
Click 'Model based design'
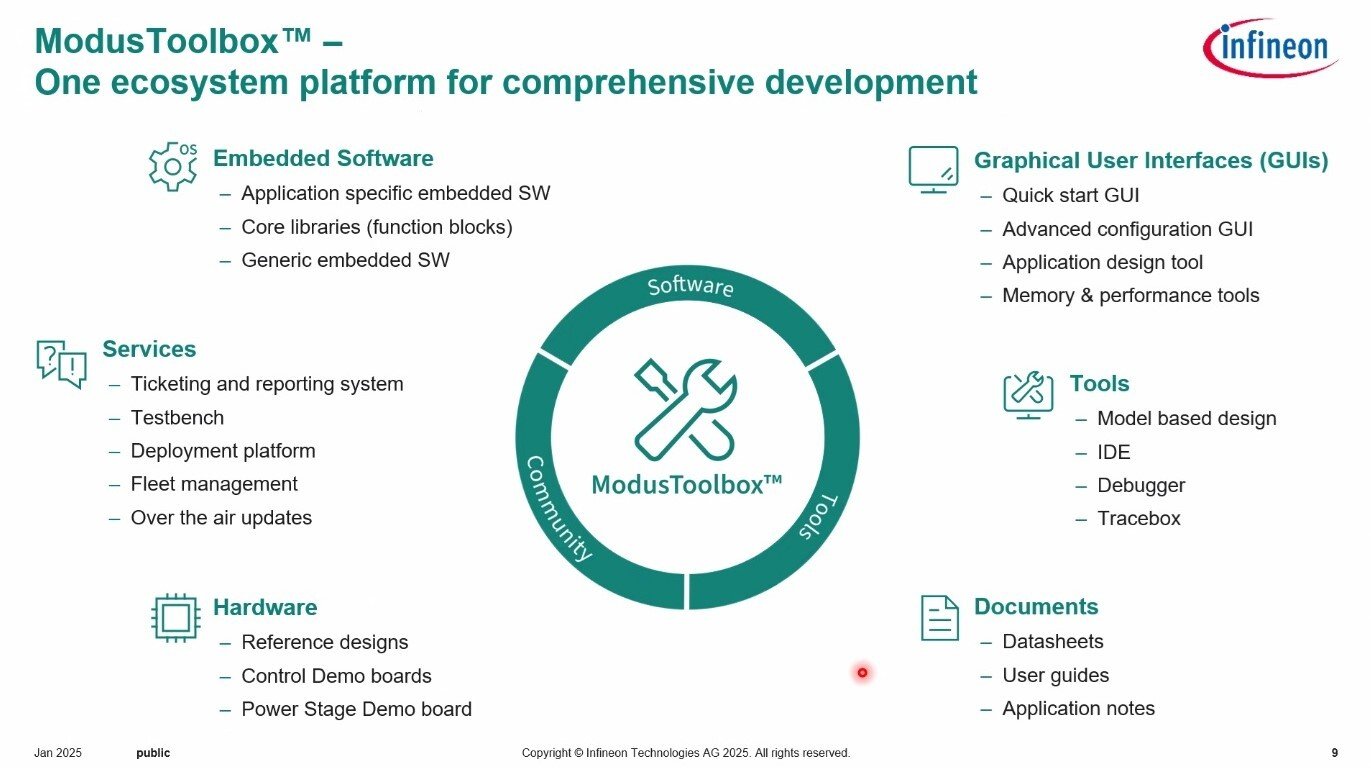[x=1187, y=418]
